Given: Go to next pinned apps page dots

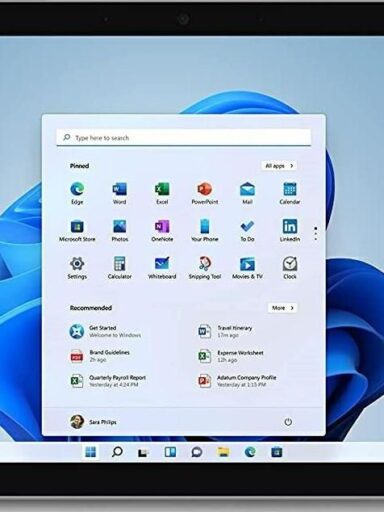Looking at the screenshot, I should tap(315, 234).
